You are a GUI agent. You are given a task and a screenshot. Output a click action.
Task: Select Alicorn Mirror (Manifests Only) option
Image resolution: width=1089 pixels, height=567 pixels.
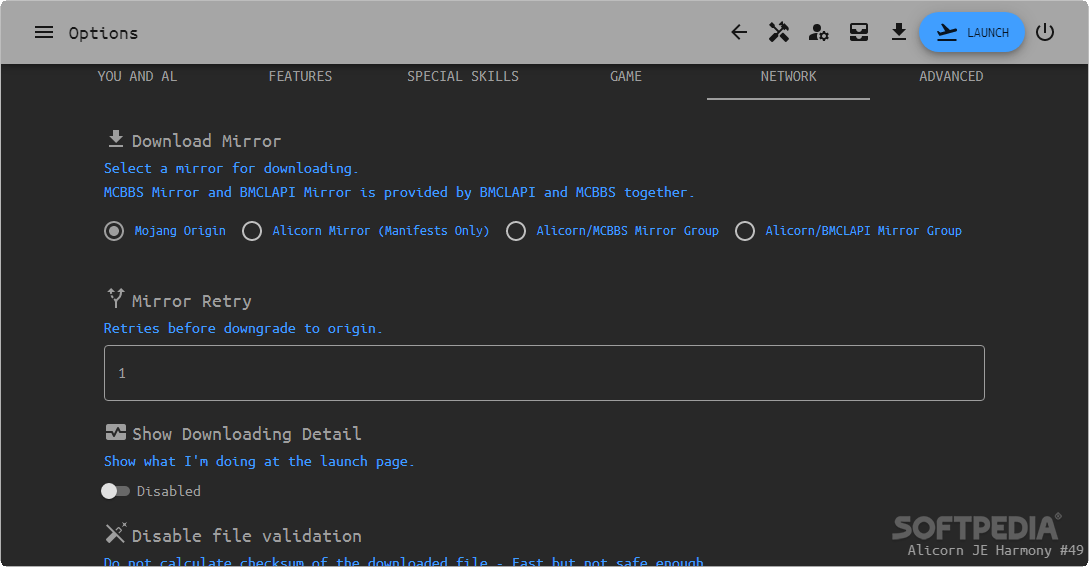click(x=252, y=231)
